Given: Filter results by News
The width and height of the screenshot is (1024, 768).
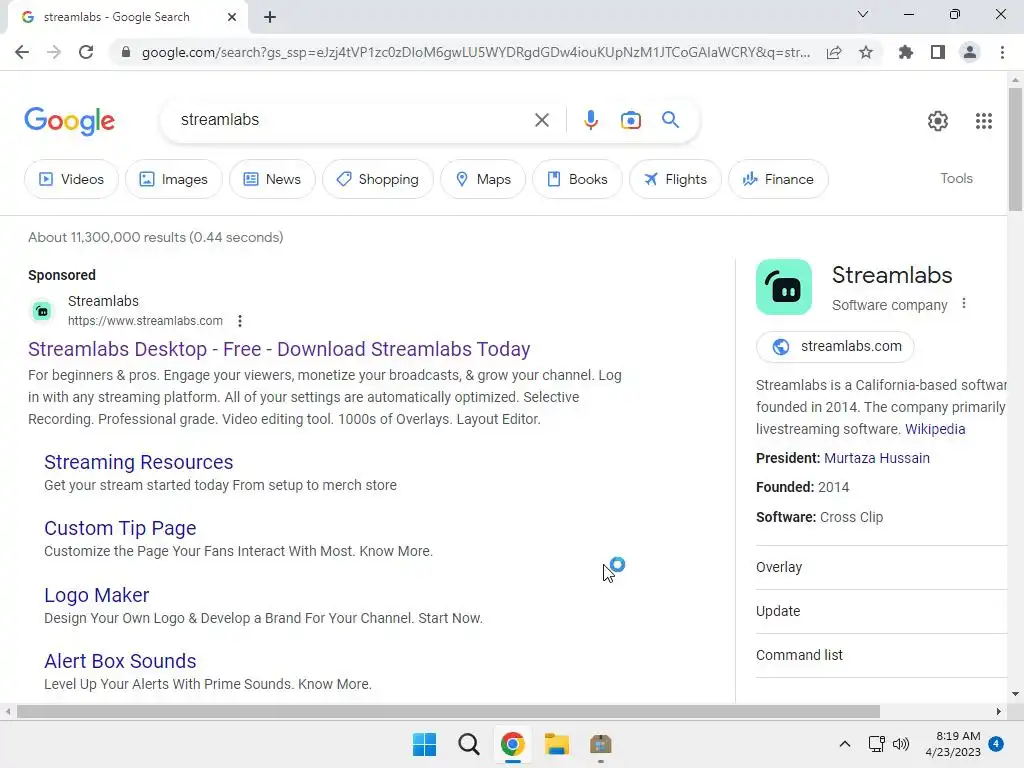Looking at the screenshot, I should pyautogui.click(x=272, y=179).
